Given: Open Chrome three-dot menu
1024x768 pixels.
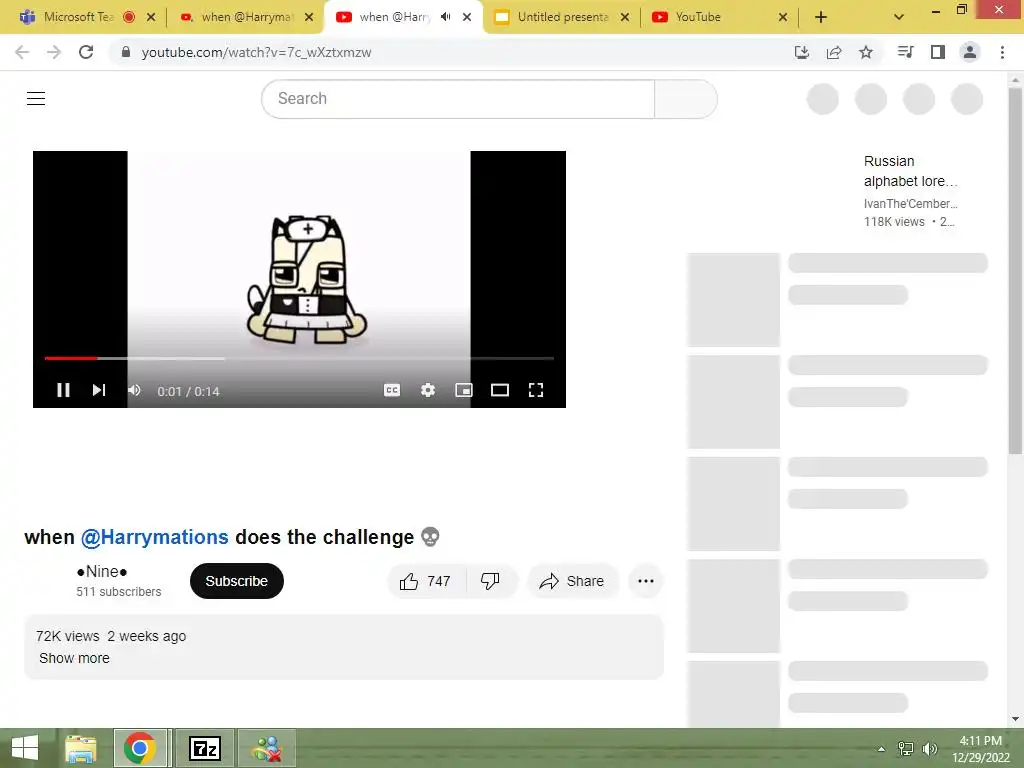Looking at the screenshot, I should [x=1002, y=52].
